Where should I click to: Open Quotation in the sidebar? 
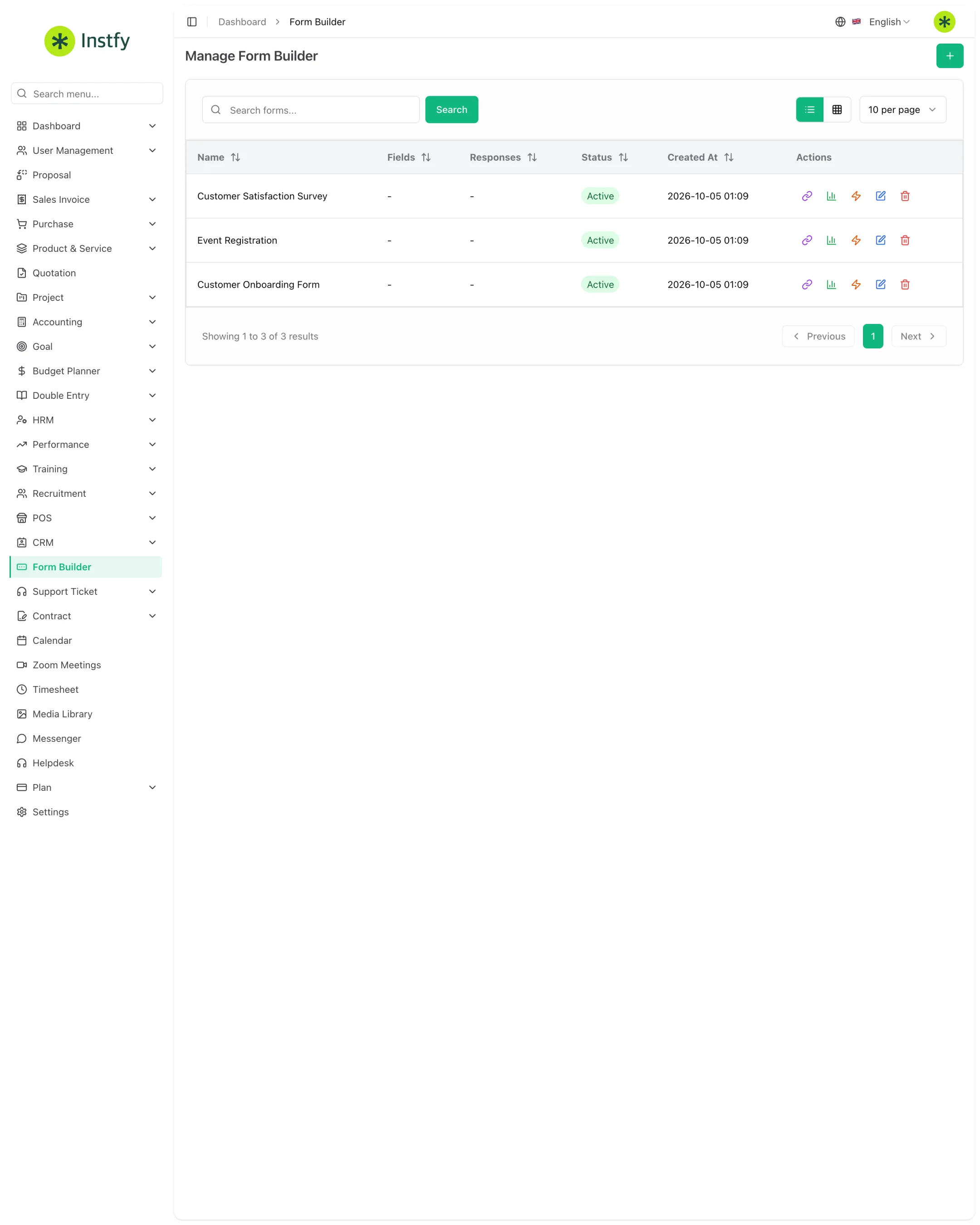86,273
